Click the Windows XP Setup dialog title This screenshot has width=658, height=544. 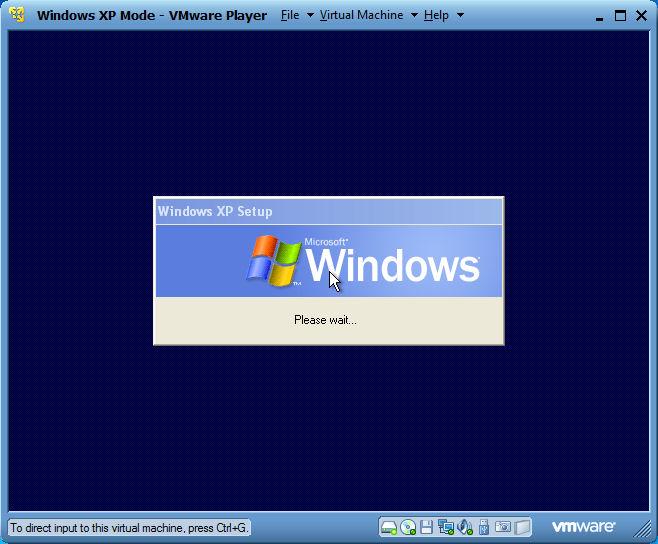215,211
